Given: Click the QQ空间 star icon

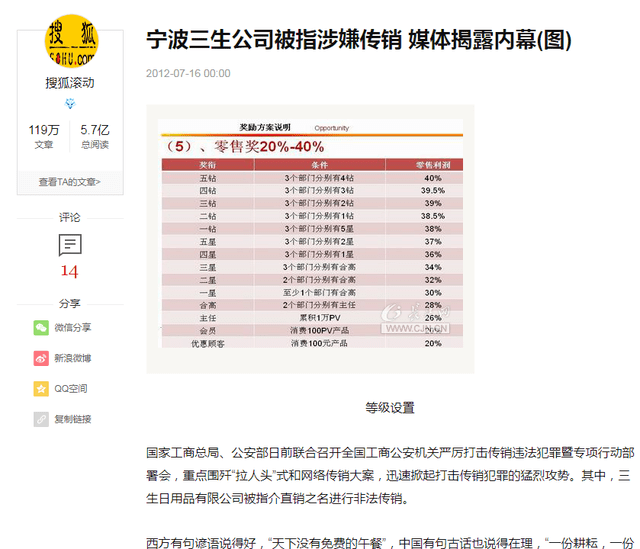Looking at the screenshot, I should point(41,389).
